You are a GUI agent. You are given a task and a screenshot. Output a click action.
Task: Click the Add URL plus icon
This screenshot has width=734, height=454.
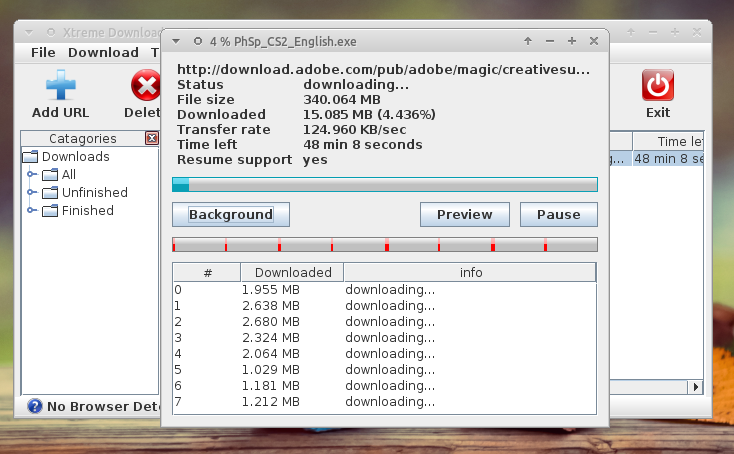pyautogui.click(x=60, y=85)
